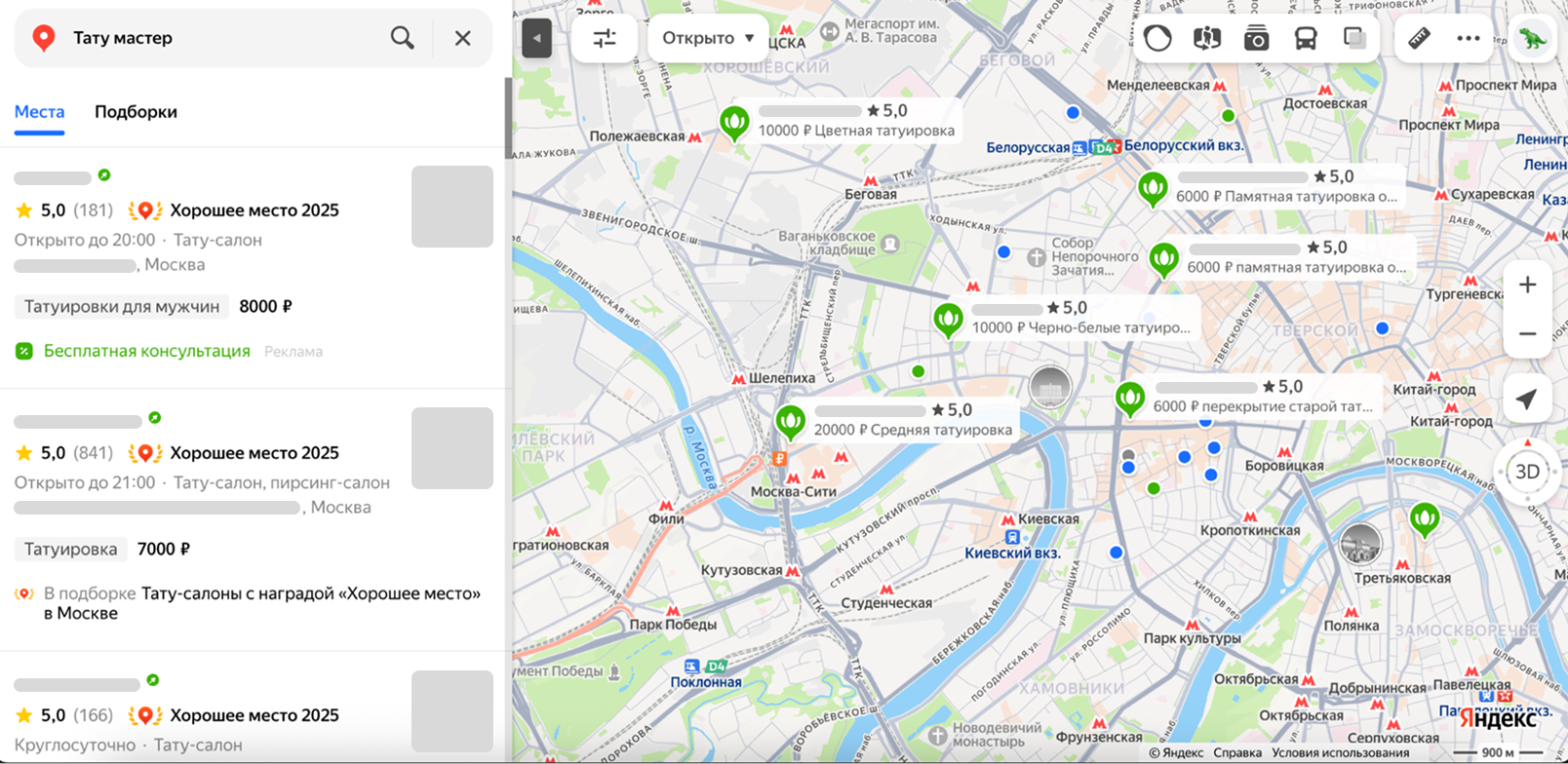
Task: Click green pin for "20000 ₽ Средняя татуировка"
Action: pos(790,423)
